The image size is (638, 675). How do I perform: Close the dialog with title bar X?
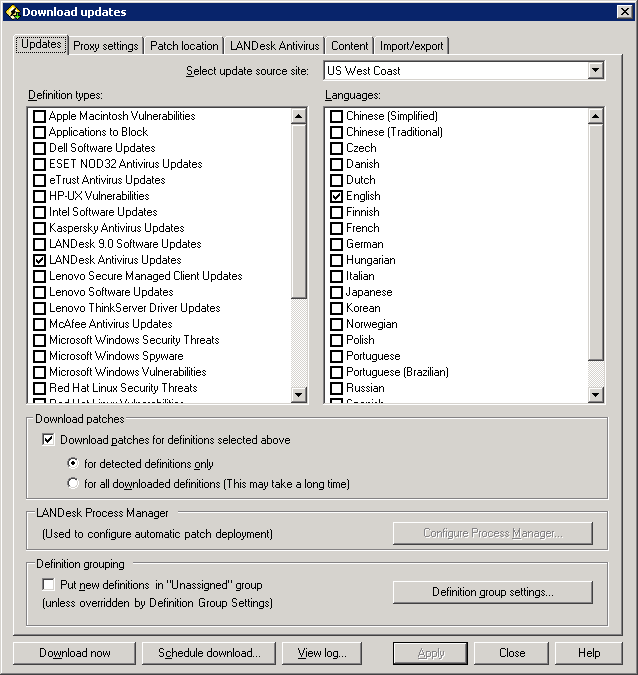624,12
